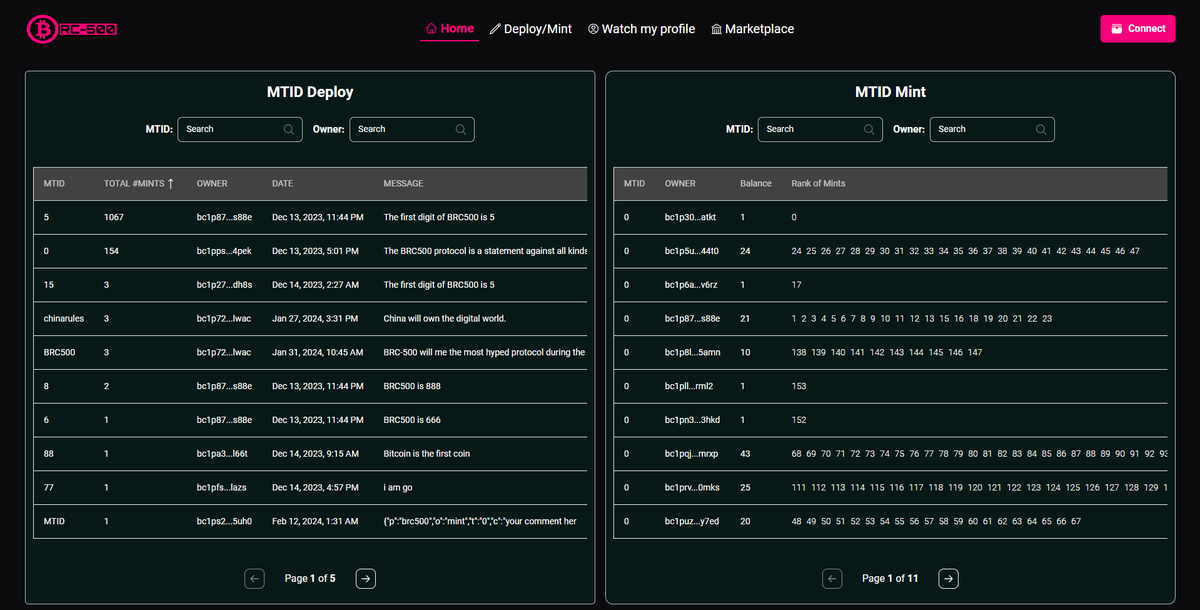The image size is (1200, 610).
Task: Click the Connect wallet button
Action: pyautogui.click(x=1138, y=29)
